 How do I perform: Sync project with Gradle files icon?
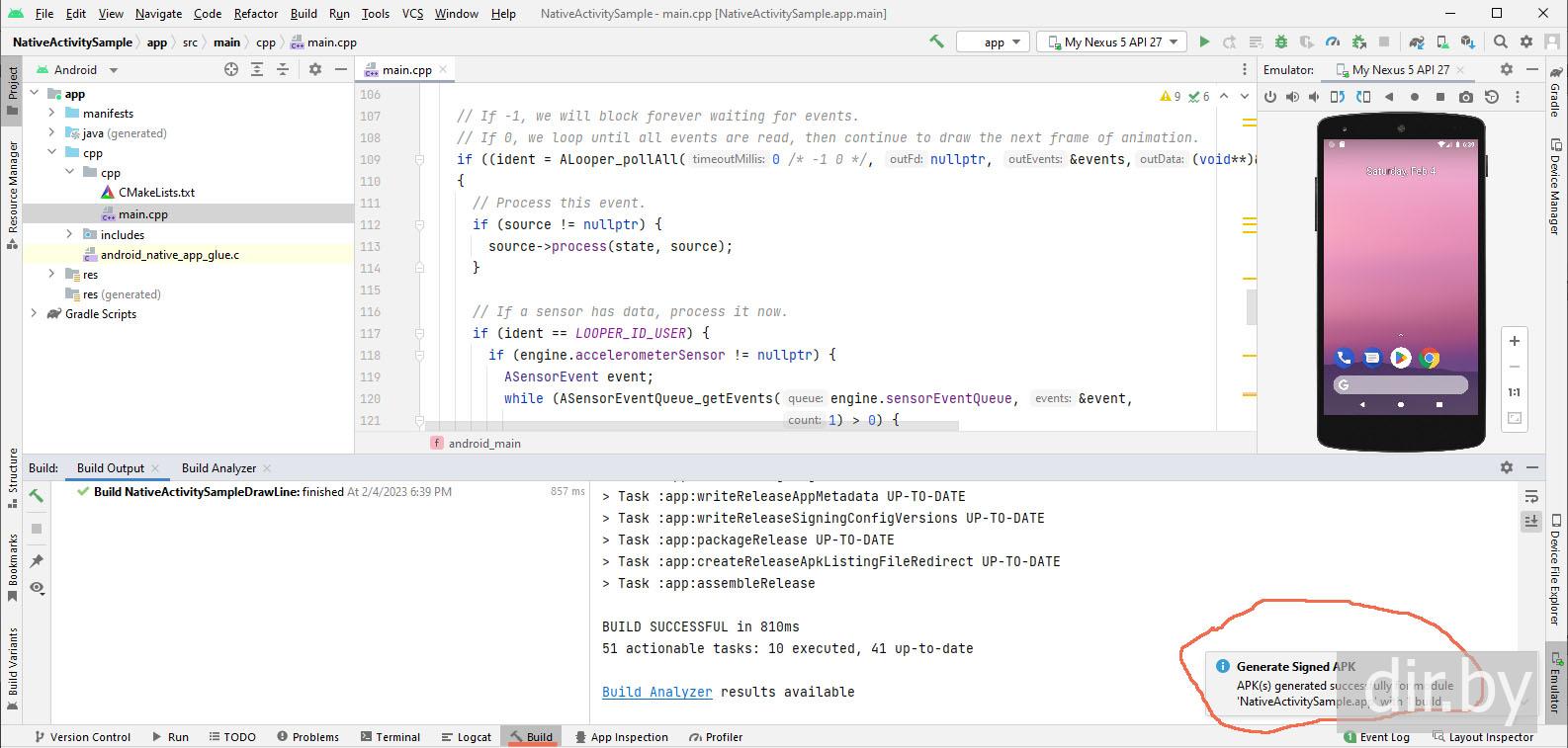[1417, 42]
